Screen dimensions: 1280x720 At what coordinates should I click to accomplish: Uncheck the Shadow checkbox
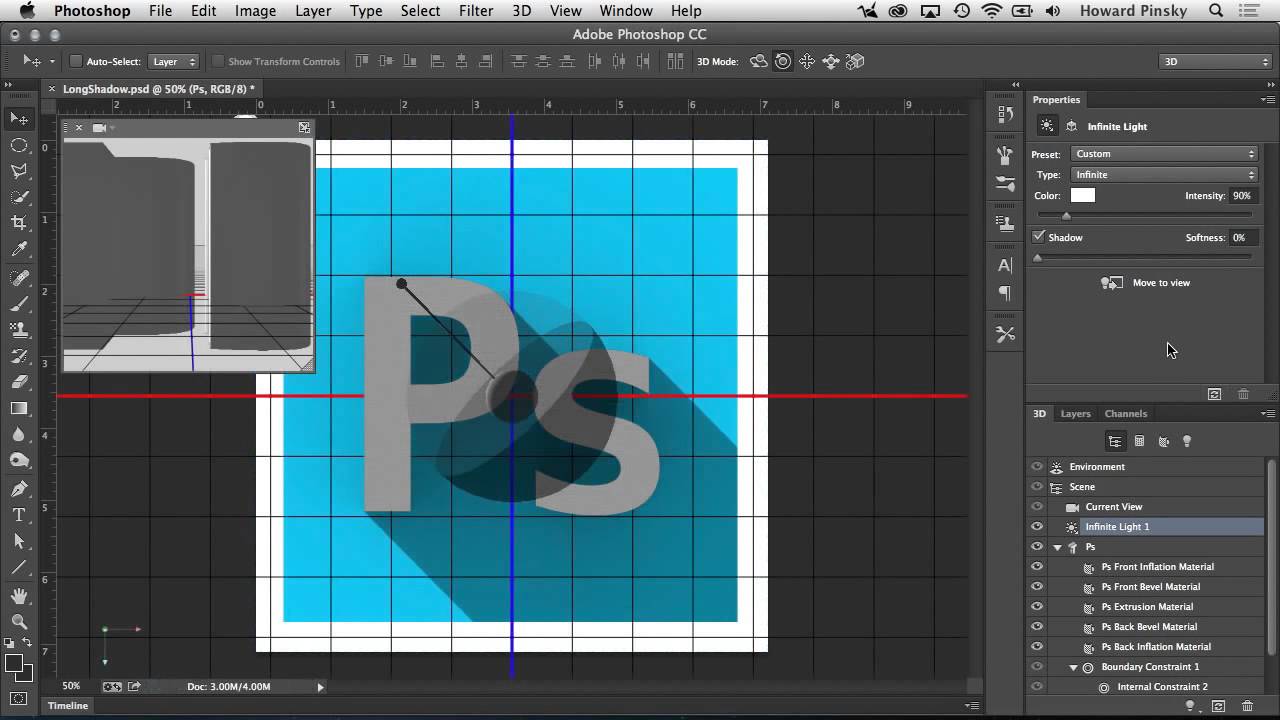tap(1039, 237)
